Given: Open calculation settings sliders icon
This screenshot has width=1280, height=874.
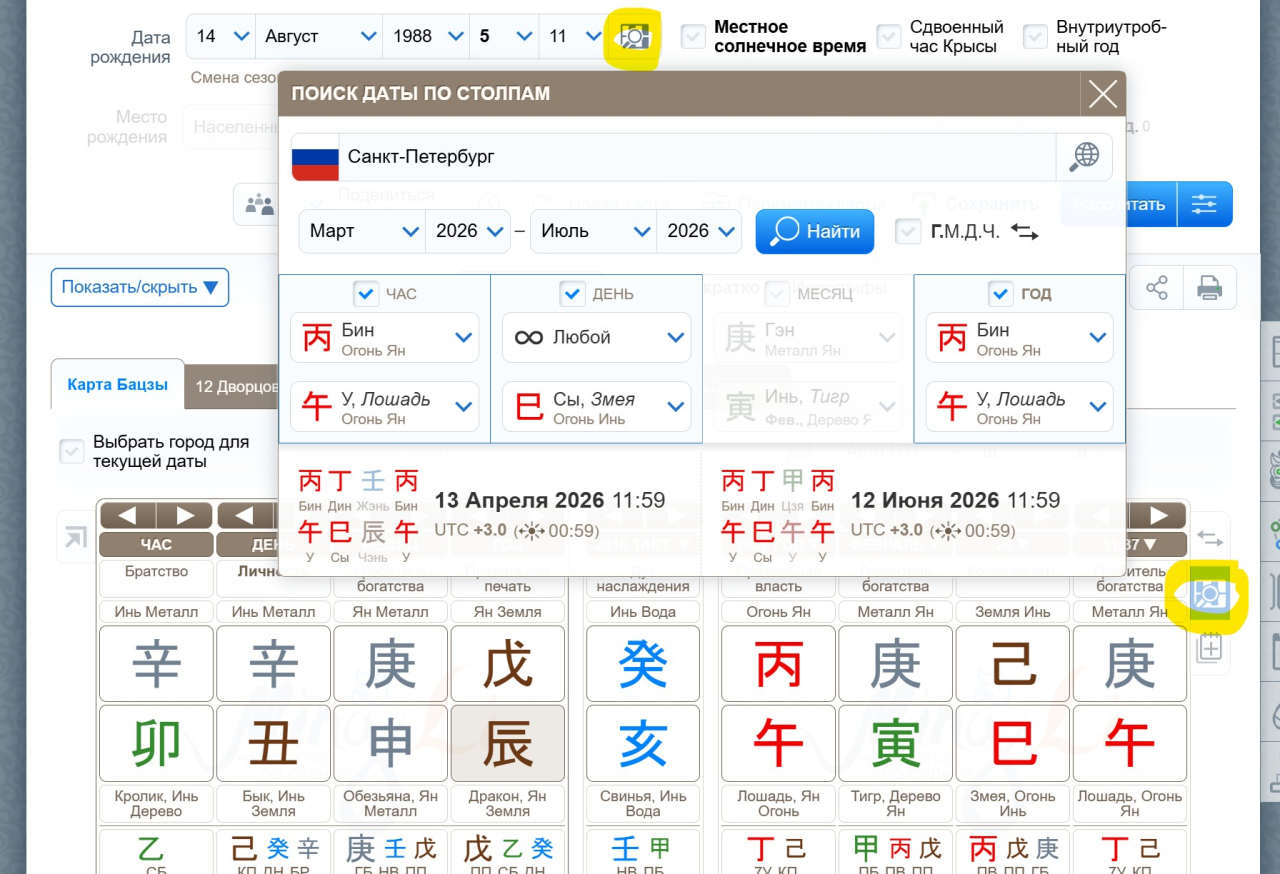Looking at the screenshot, I should pos(1204,204).
